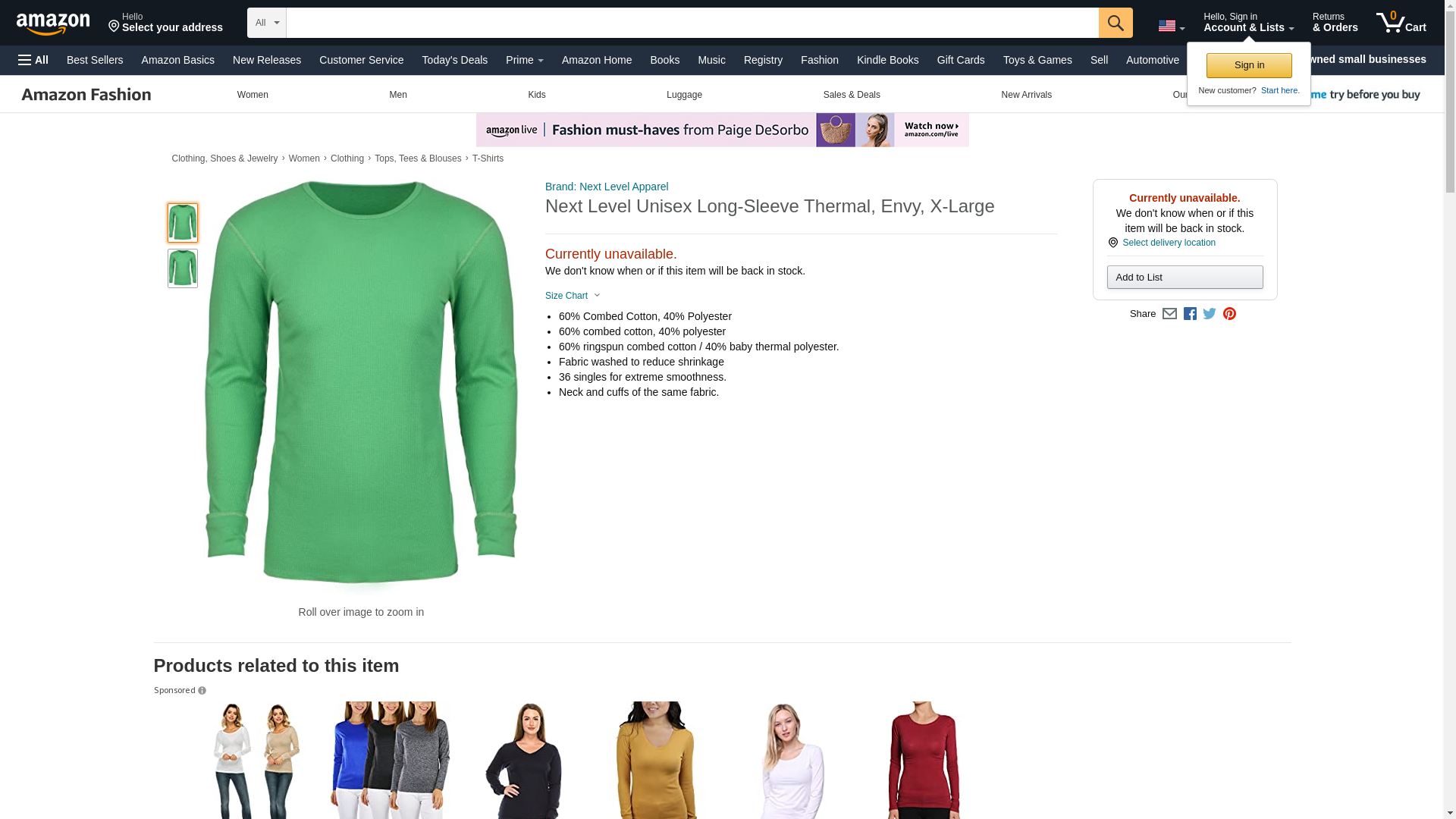Open Today's Deals nav item

pyautogui.click(x=454, y=60)
